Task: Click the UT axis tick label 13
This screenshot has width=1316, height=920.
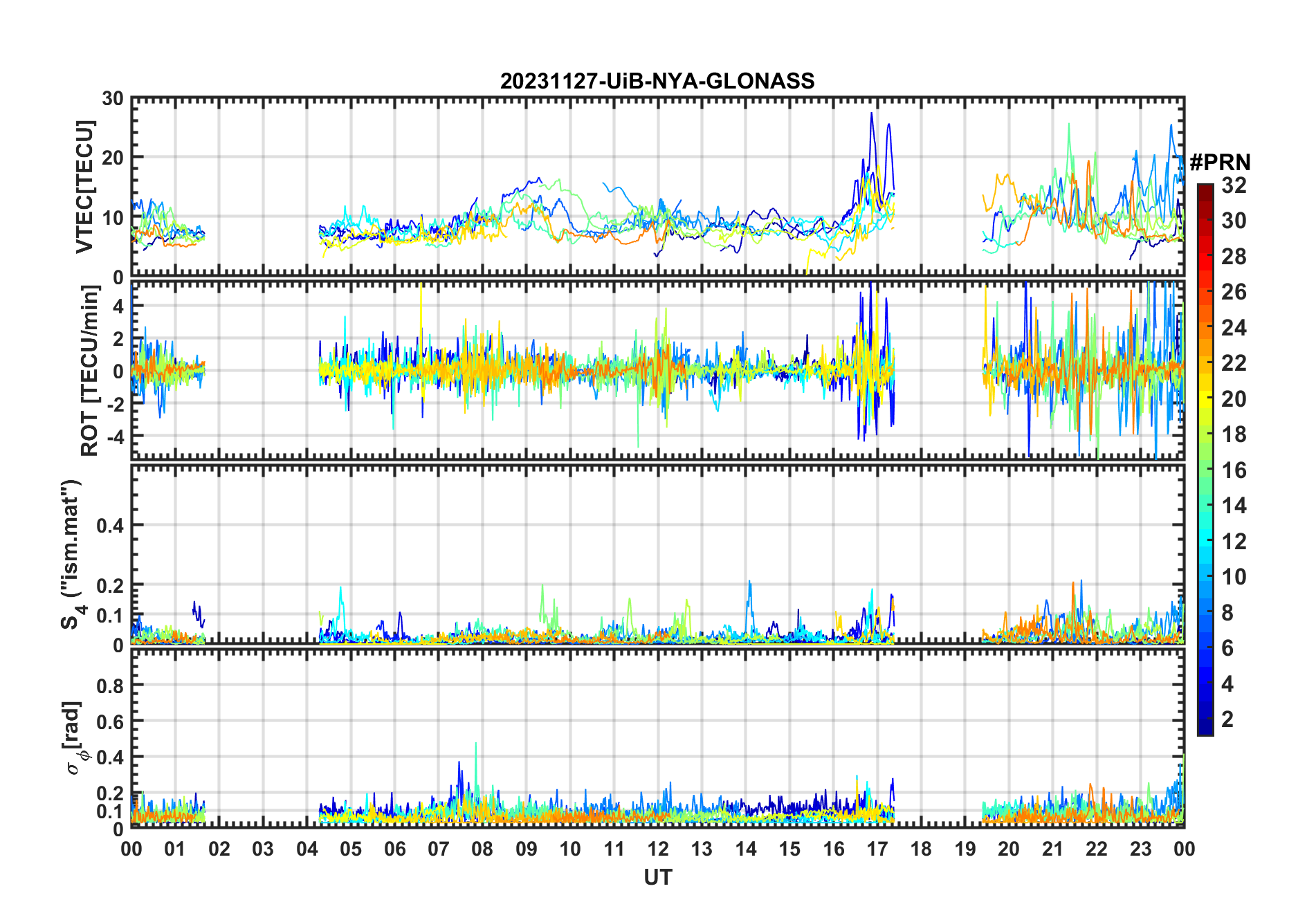Action: 702,849
